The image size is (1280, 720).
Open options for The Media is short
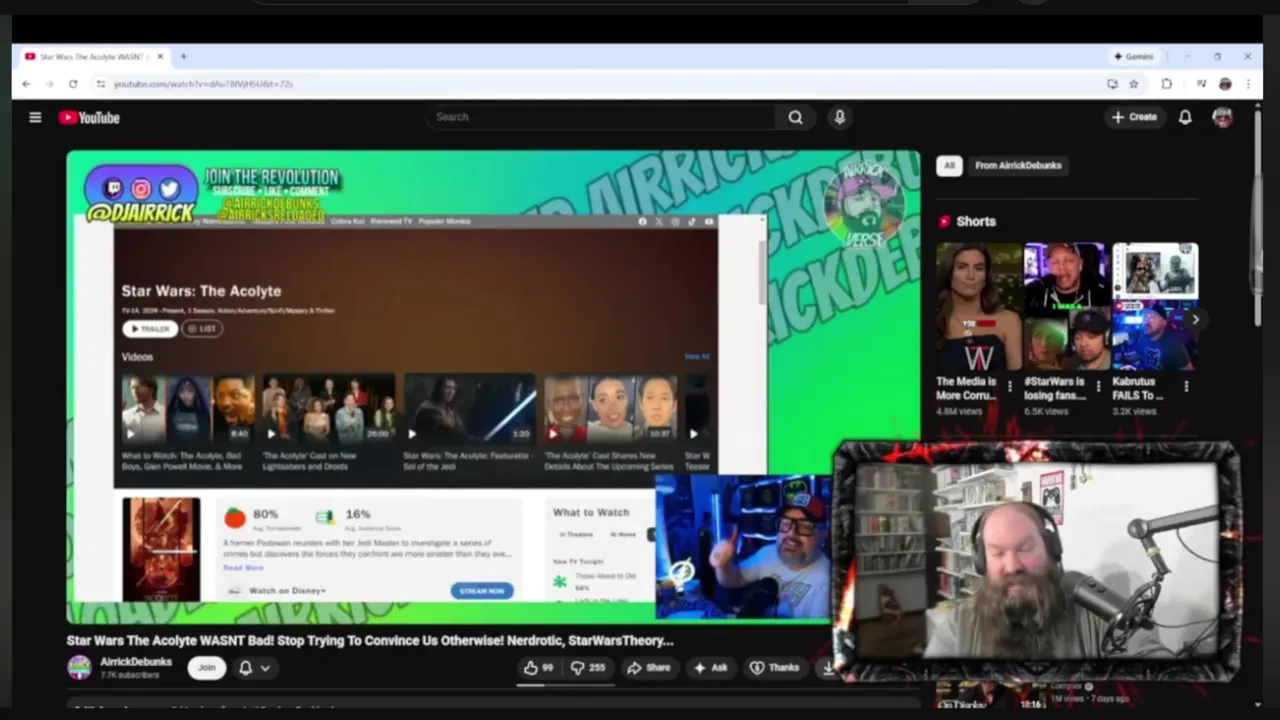point(1010,386)
